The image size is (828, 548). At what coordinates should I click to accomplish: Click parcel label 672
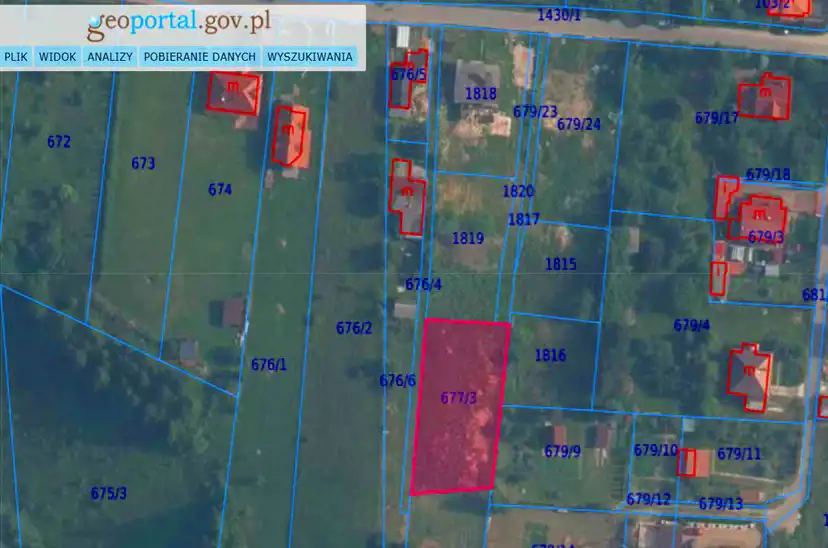point(59,142)
